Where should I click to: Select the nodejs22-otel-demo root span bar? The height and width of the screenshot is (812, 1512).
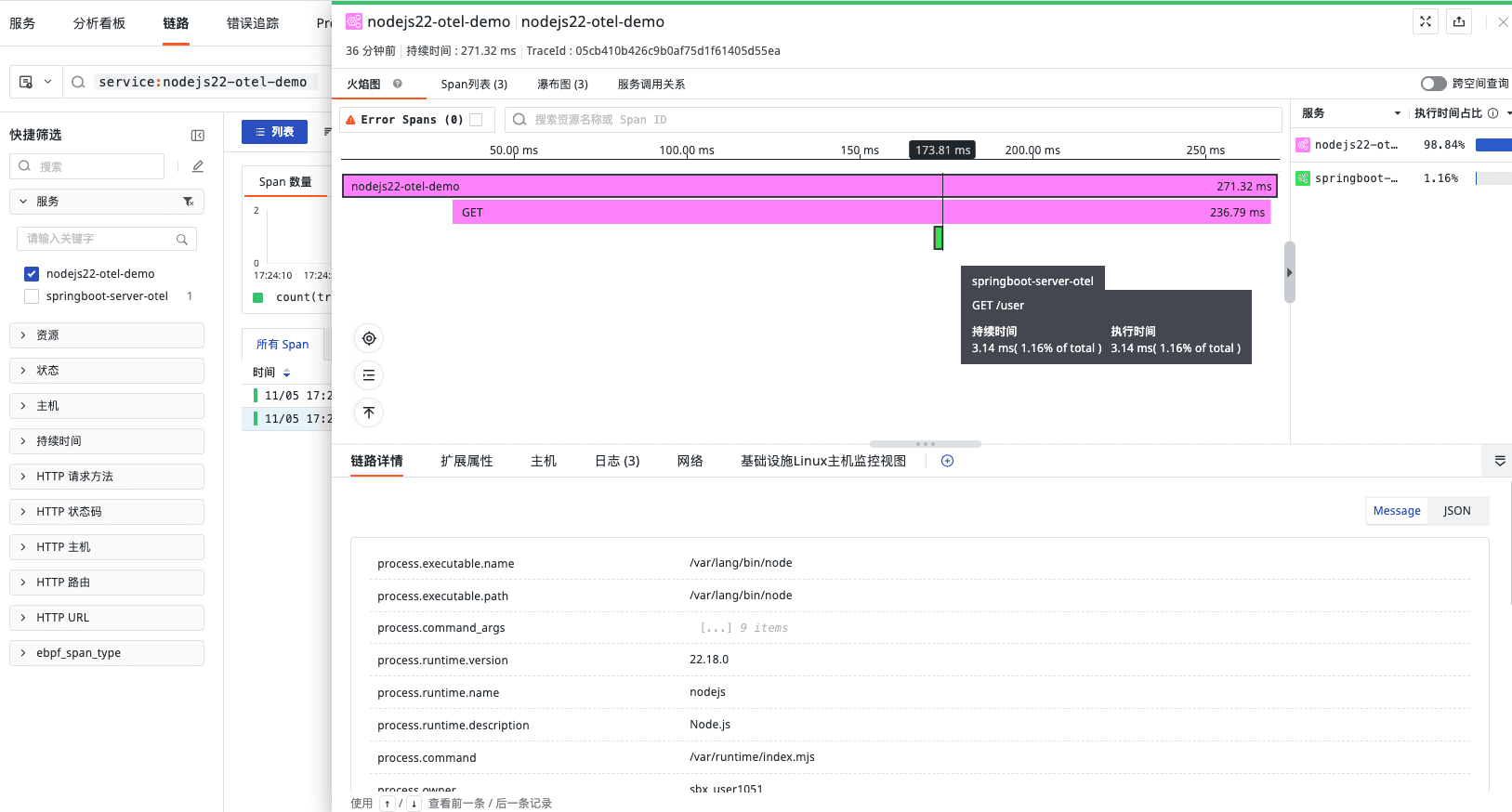click(809, 186)
